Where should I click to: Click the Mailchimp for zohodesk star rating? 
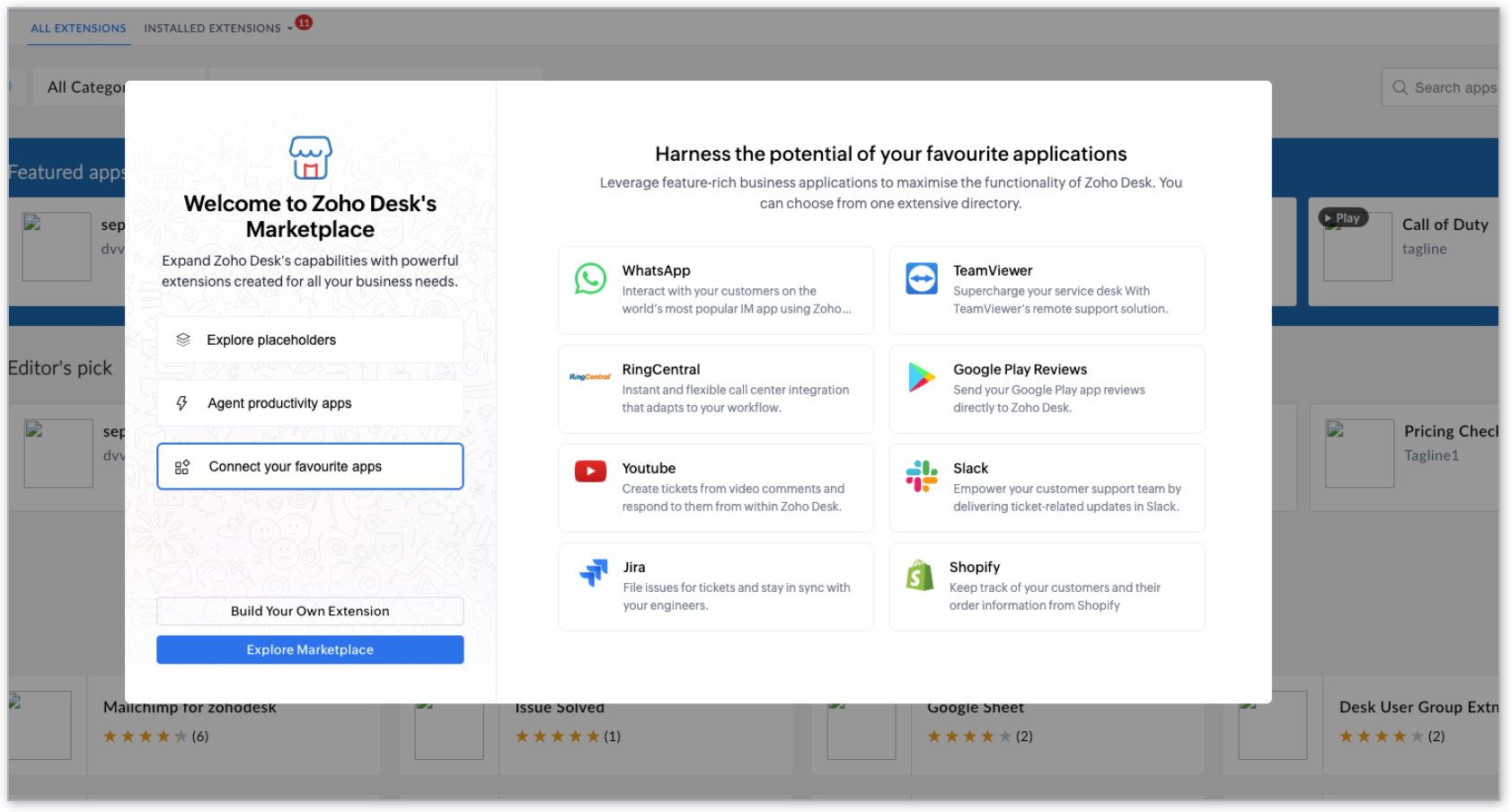pyautogui.click(x=146, y=737)
